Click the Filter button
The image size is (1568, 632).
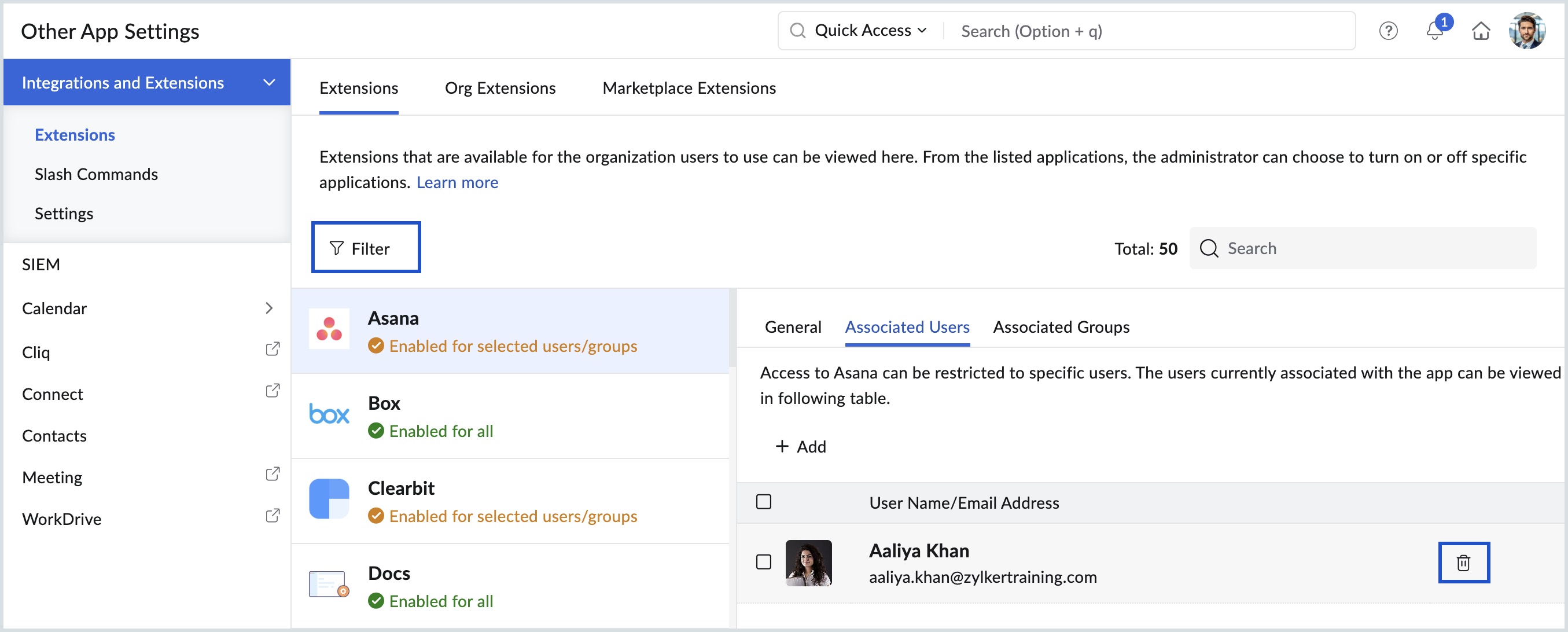(x=366, y=248)
